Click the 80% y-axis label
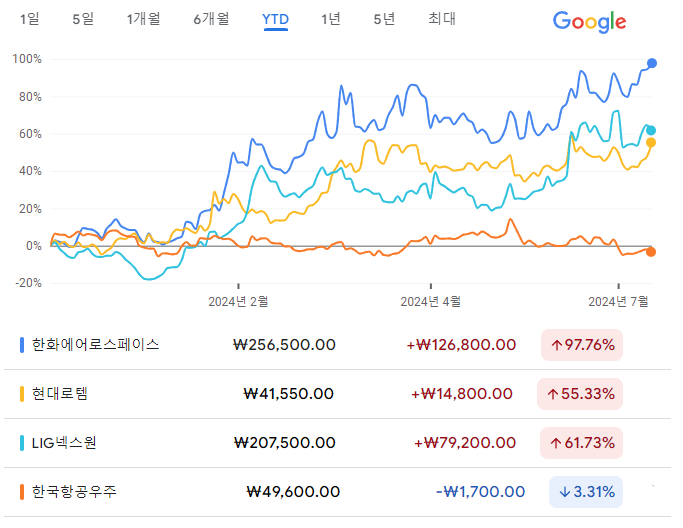The width and height of the screenshot is (683, 528). click(30, 97)
